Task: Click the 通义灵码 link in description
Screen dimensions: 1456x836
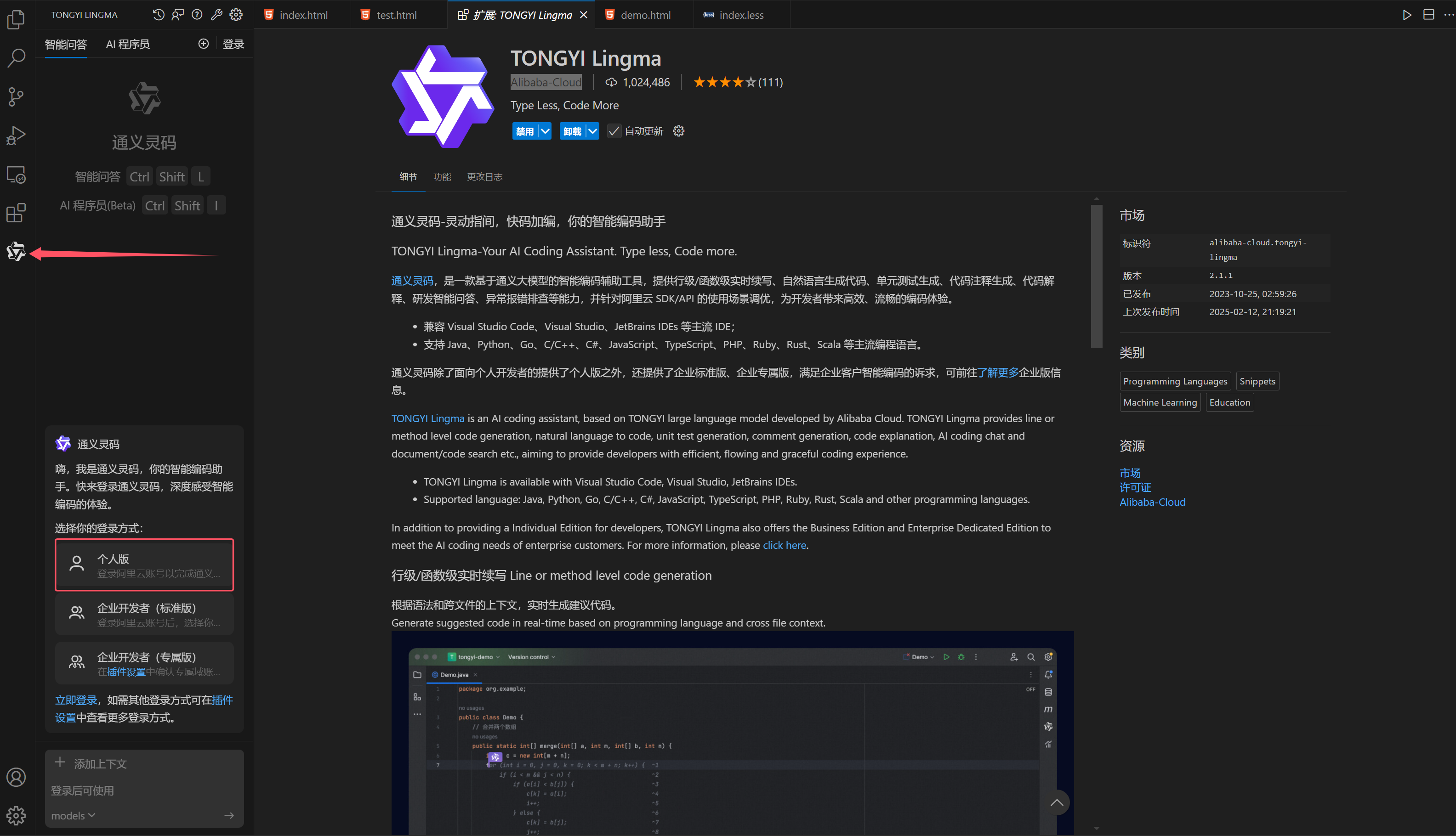Action: click(412, 281)
